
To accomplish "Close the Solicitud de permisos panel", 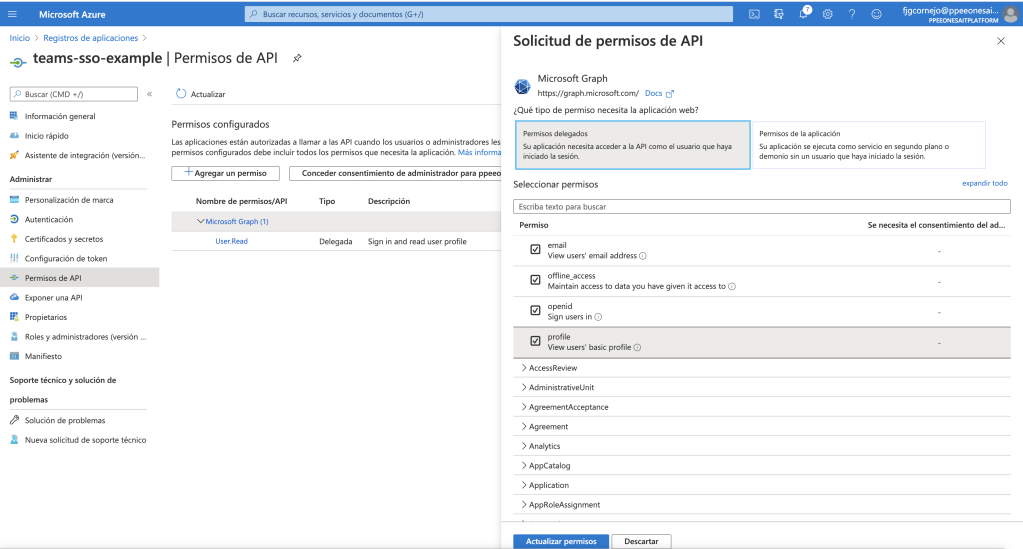I will [1001, 41].
